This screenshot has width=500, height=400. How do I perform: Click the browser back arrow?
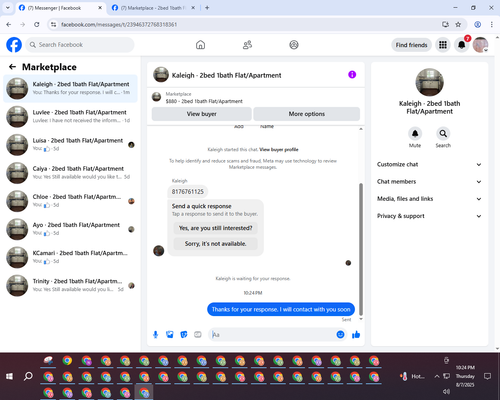point(9,24)
